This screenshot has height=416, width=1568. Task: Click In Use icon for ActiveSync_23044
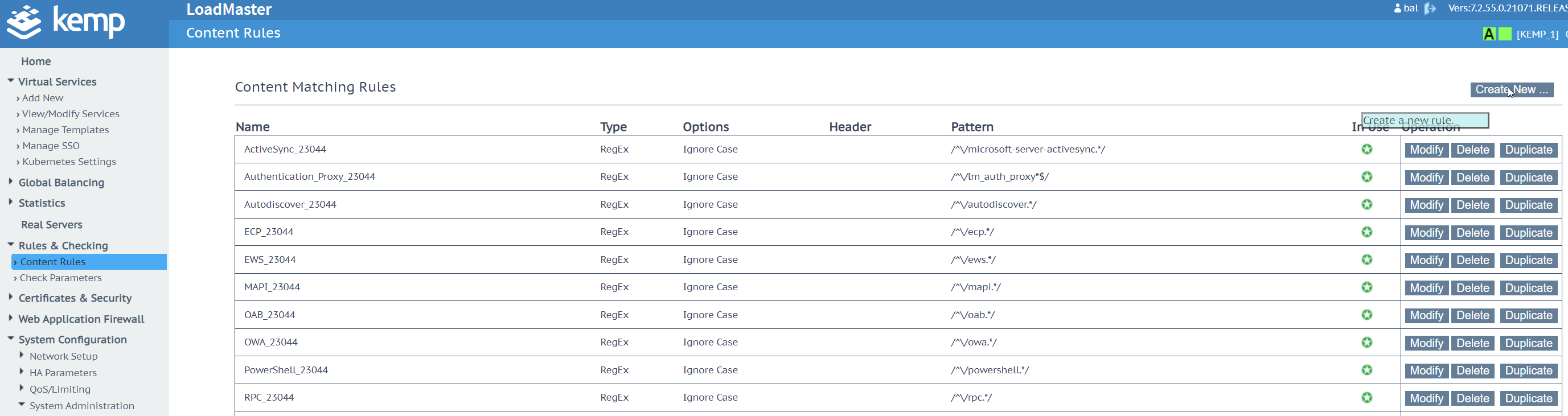coord(1367,149)
